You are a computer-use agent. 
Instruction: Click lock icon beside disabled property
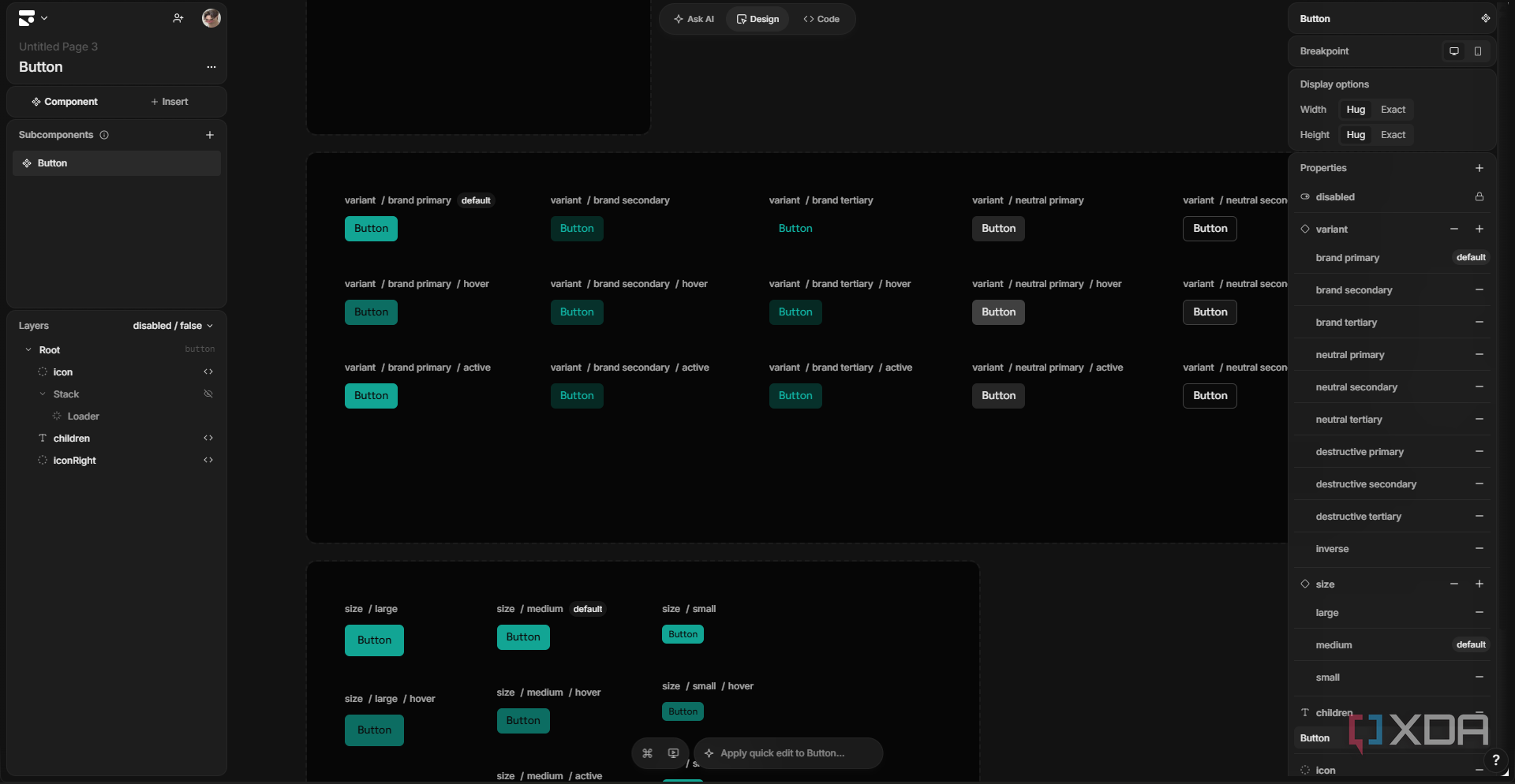(1479, 197)
